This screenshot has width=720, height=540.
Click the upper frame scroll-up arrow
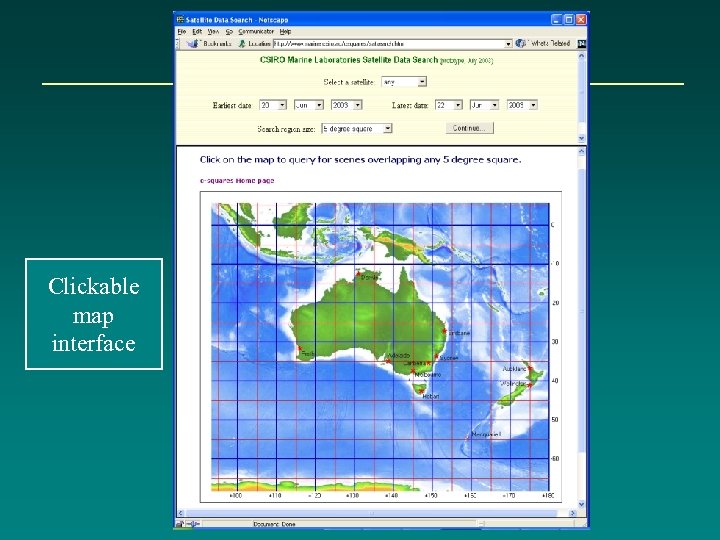click(x=581, y=56)
